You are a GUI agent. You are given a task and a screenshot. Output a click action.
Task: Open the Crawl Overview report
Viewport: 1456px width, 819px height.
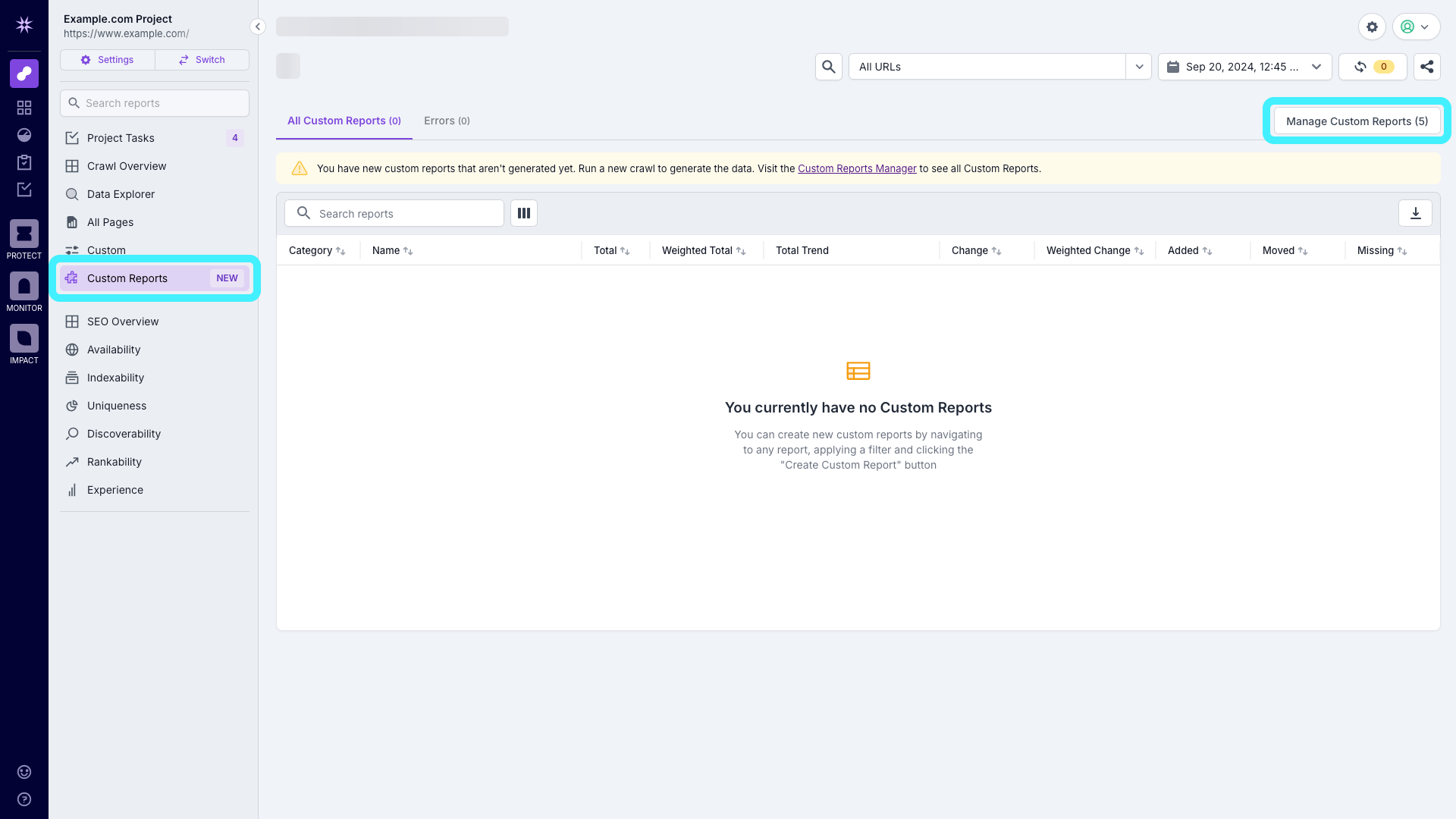point(127,165)
